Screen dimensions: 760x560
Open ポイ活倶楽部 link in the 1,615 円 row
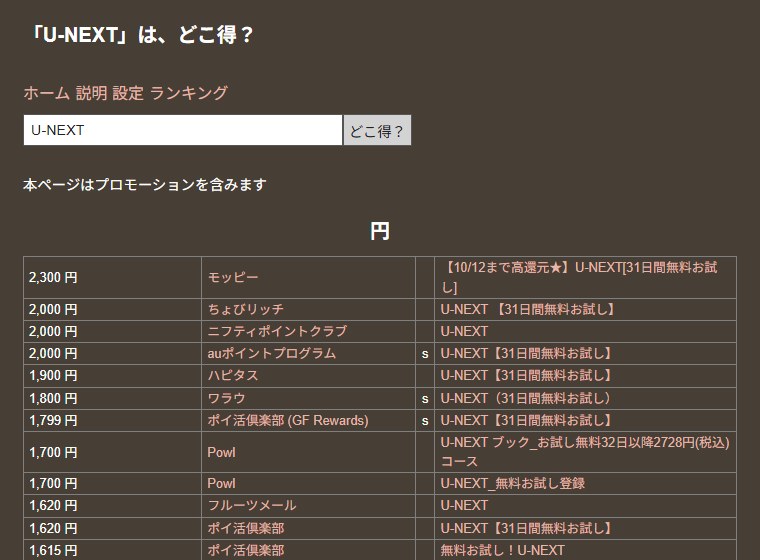pos(246,550)
